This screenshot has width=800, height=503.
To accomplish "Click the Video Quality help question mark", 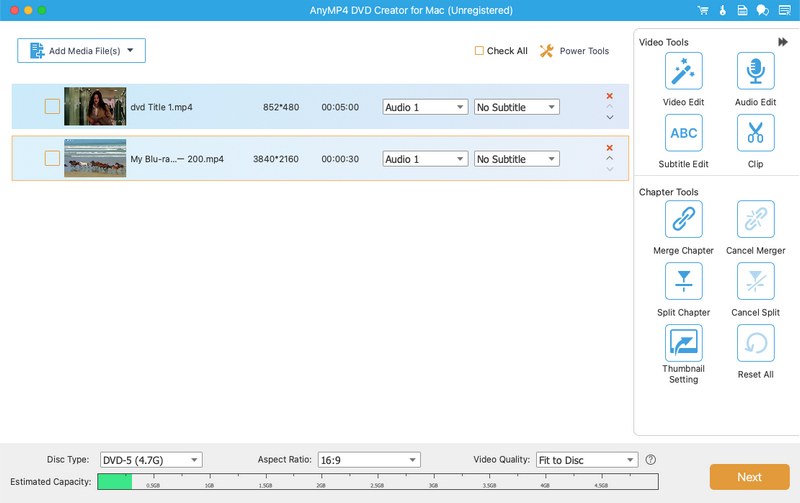I will point(650,460).
